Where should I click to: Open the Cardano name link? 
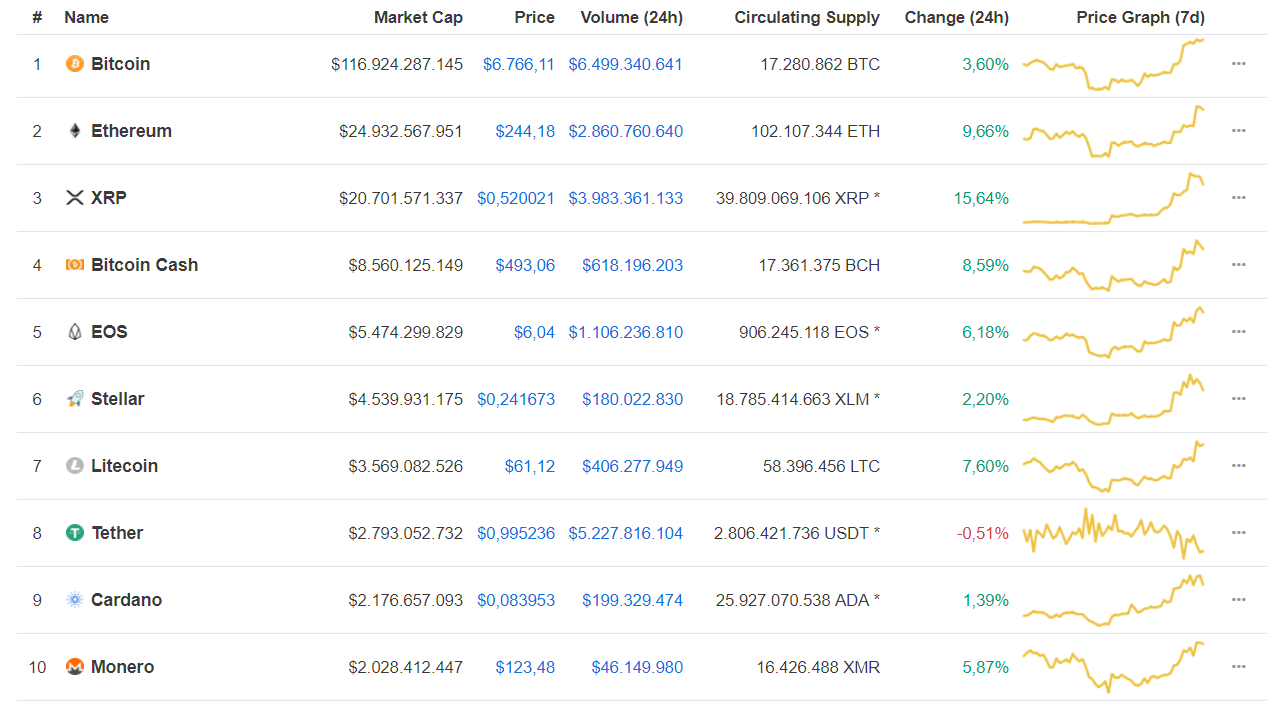click(x=126, y=600)
